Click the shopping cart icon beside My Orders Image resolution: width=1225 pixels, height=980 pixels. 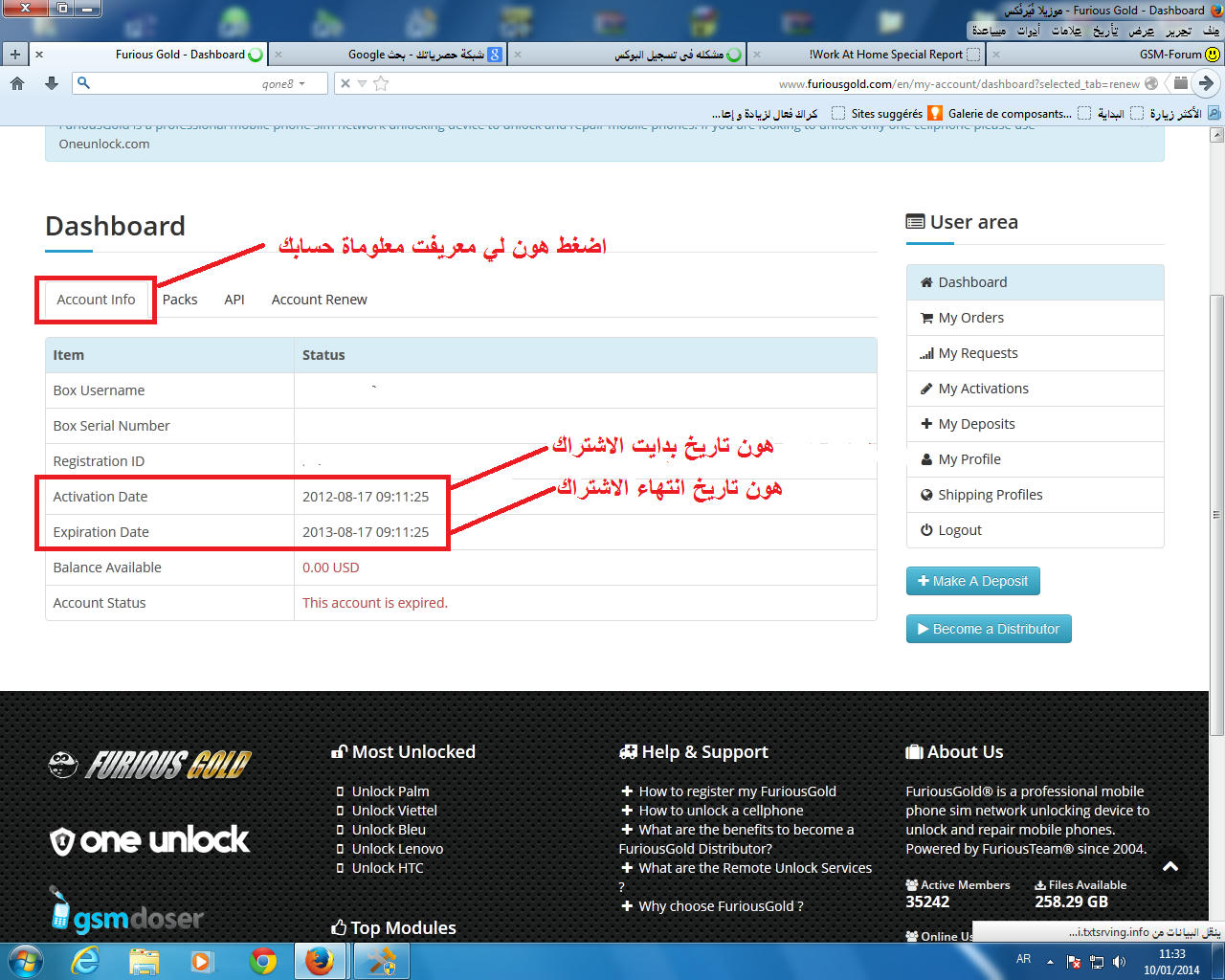(926, 318)
